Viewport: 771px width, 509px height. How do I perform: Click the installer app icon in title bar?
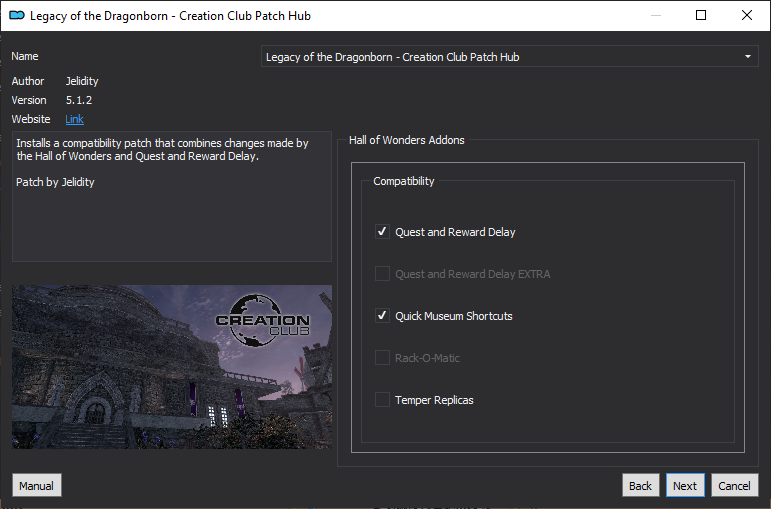(17, 15)
